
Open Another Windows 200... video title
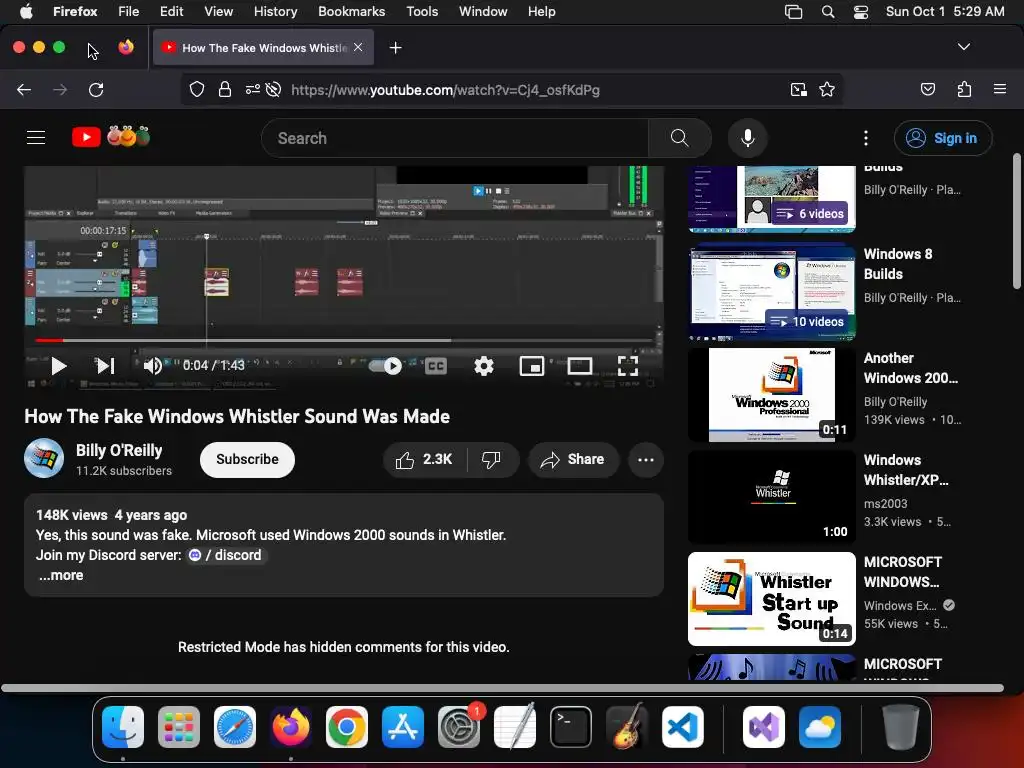click(x=910, y=368)
